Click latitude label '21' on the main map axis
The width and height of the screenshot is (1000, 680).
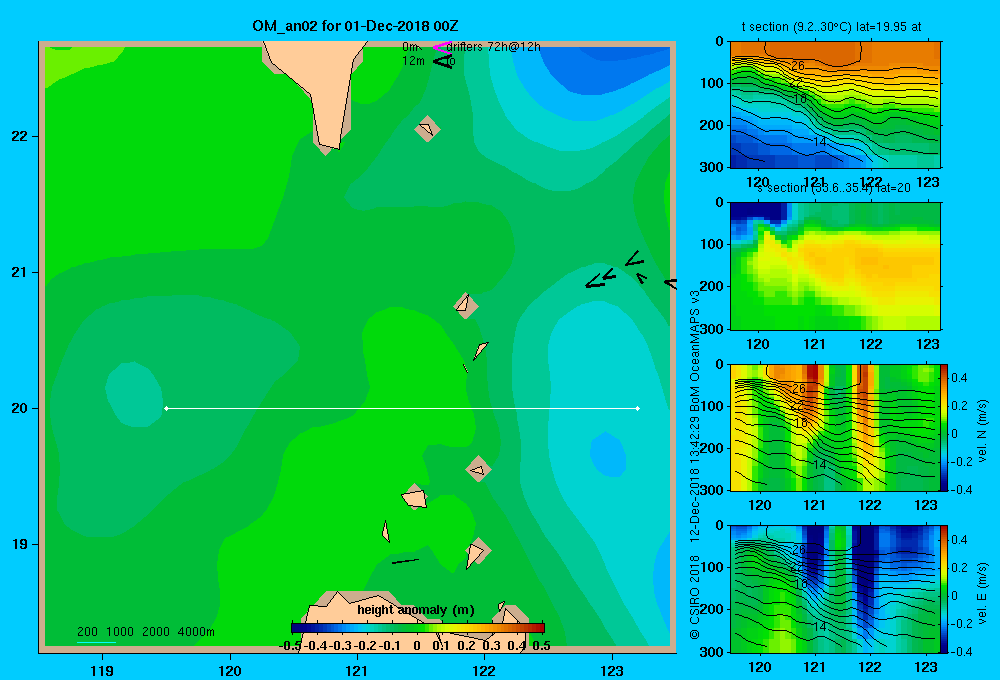tap(20, 272)
